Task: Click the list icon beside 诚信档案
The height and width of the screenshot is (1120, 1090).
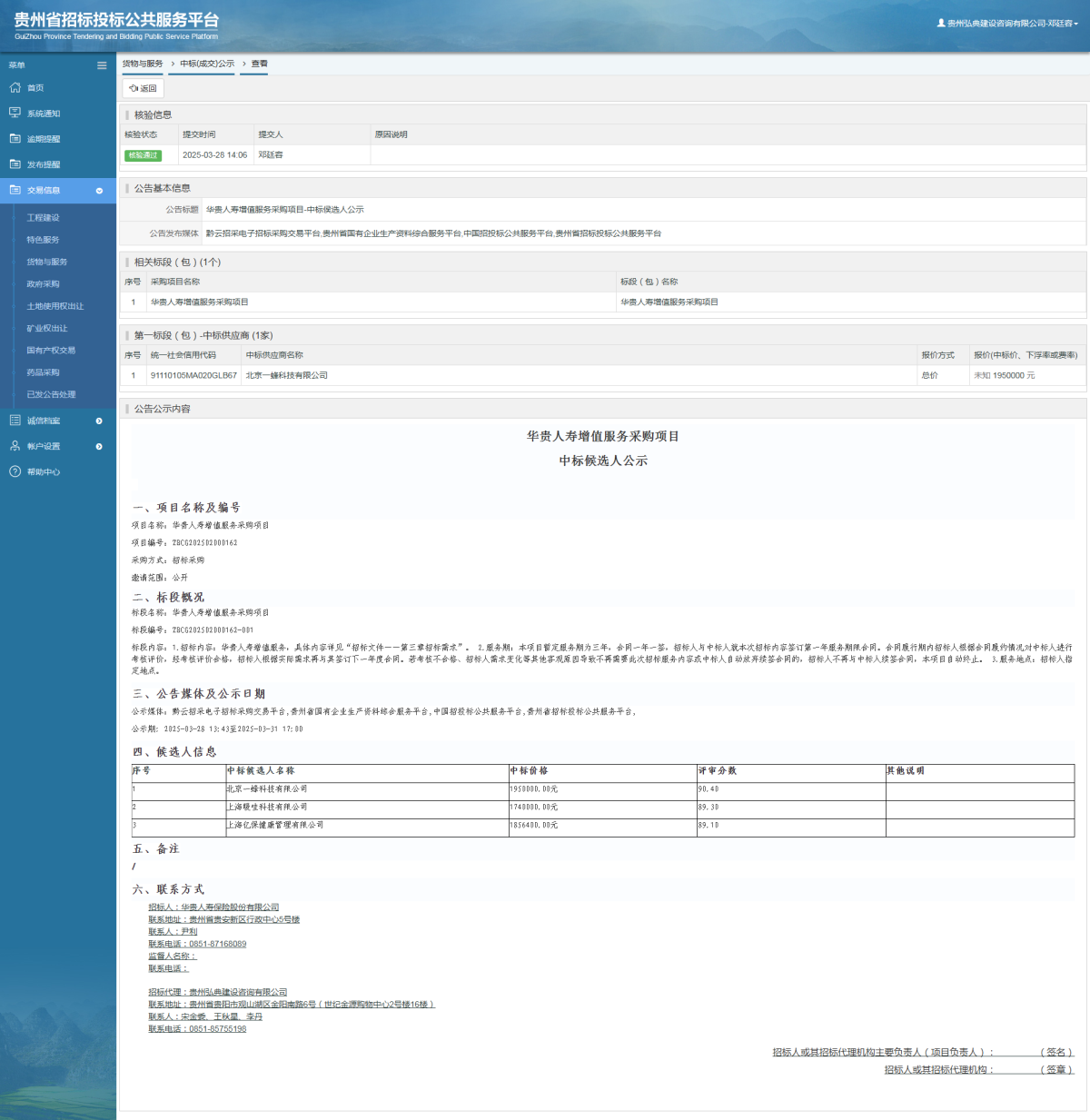Action: coord(15,421)
